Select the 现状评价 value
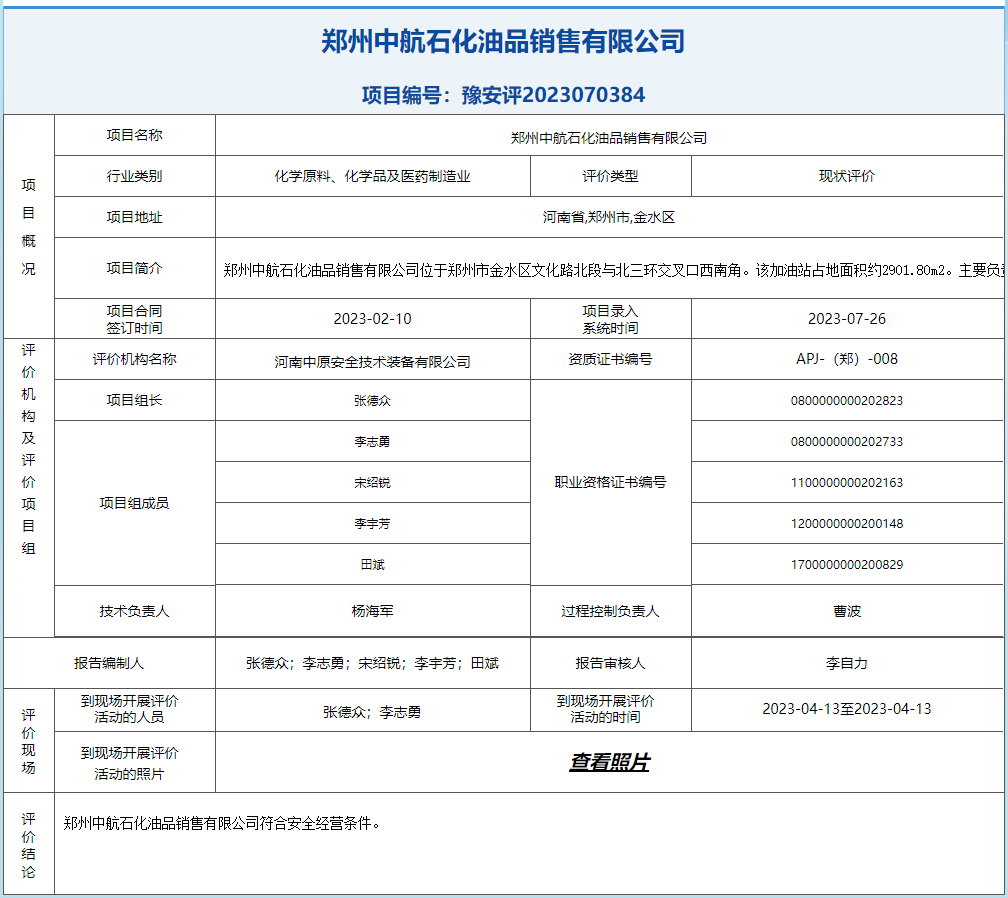Screen dimensions: 1008x898 coord(847,176)
